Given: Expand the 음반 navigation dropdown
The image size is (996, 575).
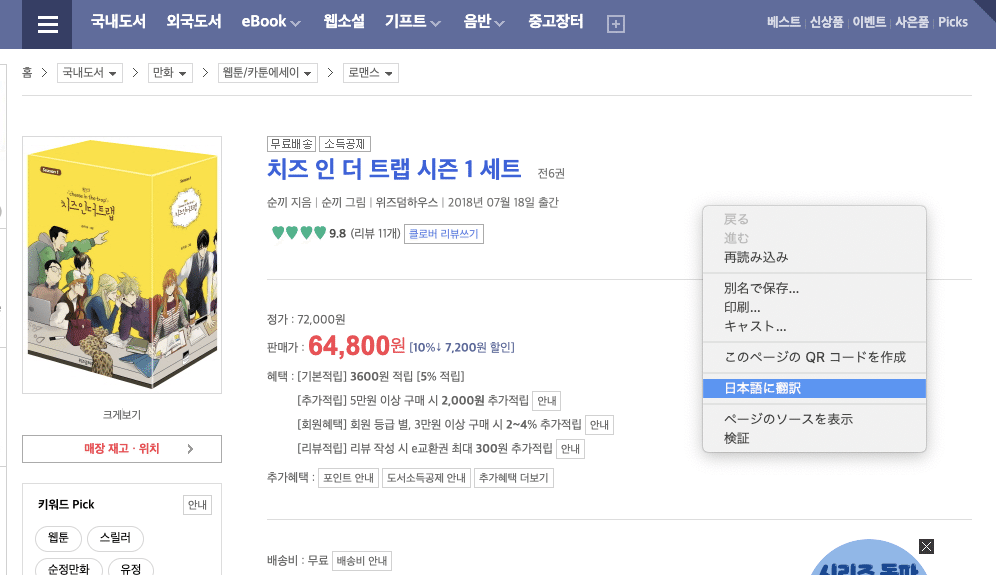Looking at the screenshot, I should tap(484, 22).
